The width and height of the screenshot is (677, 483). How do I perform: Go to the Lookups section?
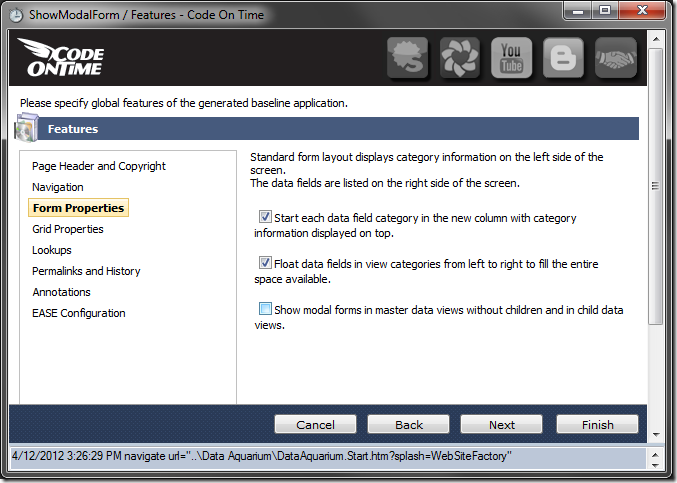52,250
